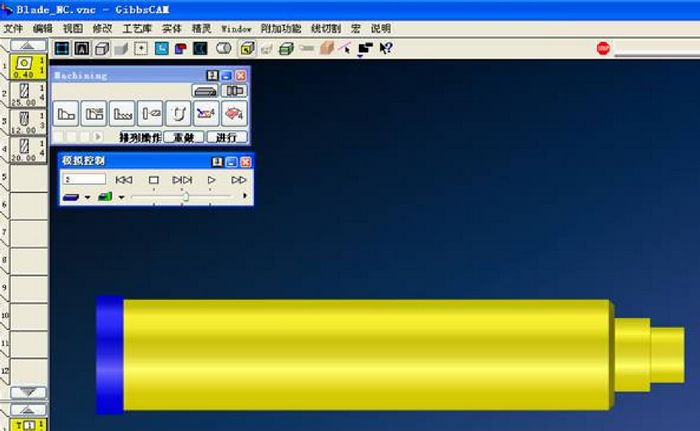Click the gray solid block toolbar icon

tap(121, 48)
